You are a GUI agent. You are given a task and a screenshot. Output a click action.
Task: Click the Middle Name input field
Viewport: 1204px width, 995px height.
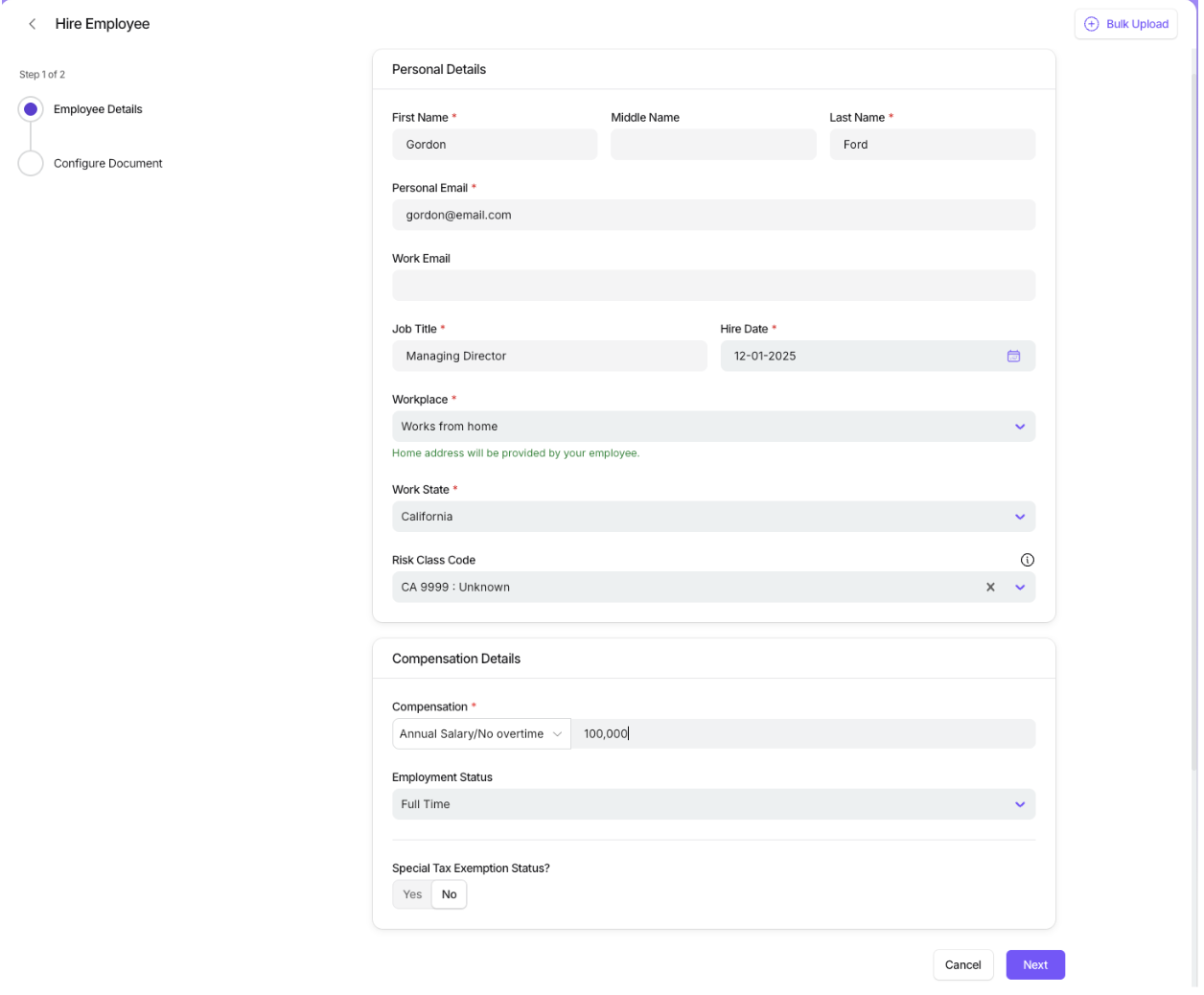click(713, 145)
